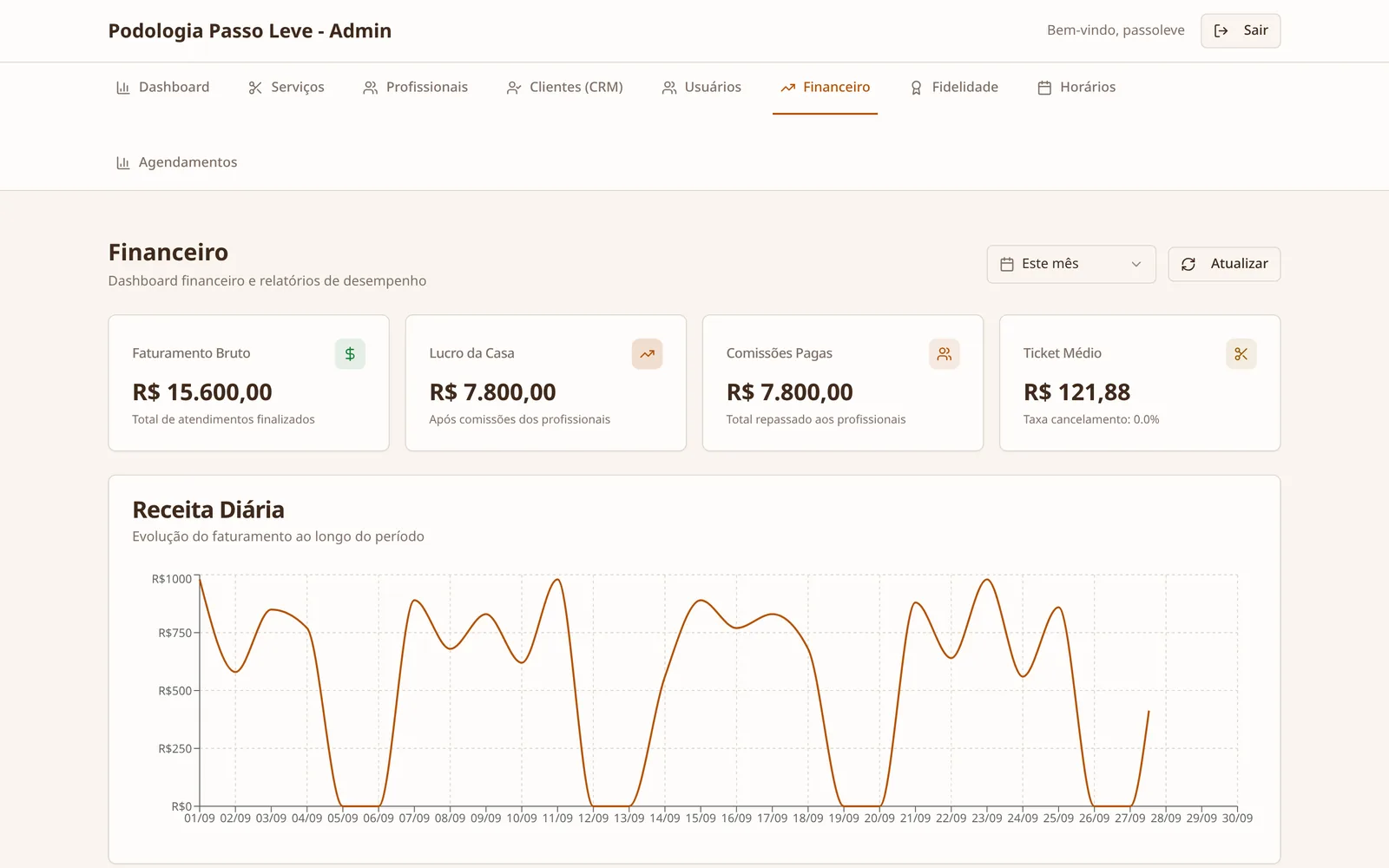Open the Clientes (CRM) tab

coord(565,88)
